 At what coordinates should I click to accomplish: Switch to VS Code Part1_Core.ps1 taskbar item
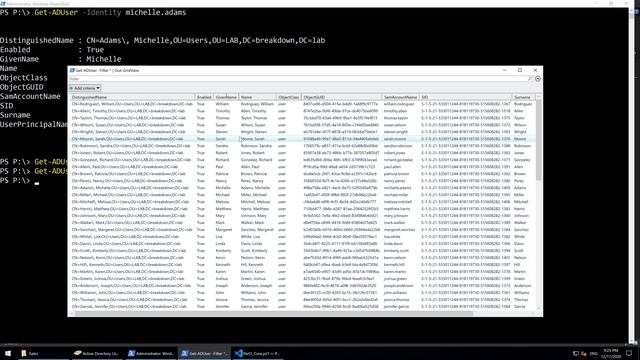[258, 353]
